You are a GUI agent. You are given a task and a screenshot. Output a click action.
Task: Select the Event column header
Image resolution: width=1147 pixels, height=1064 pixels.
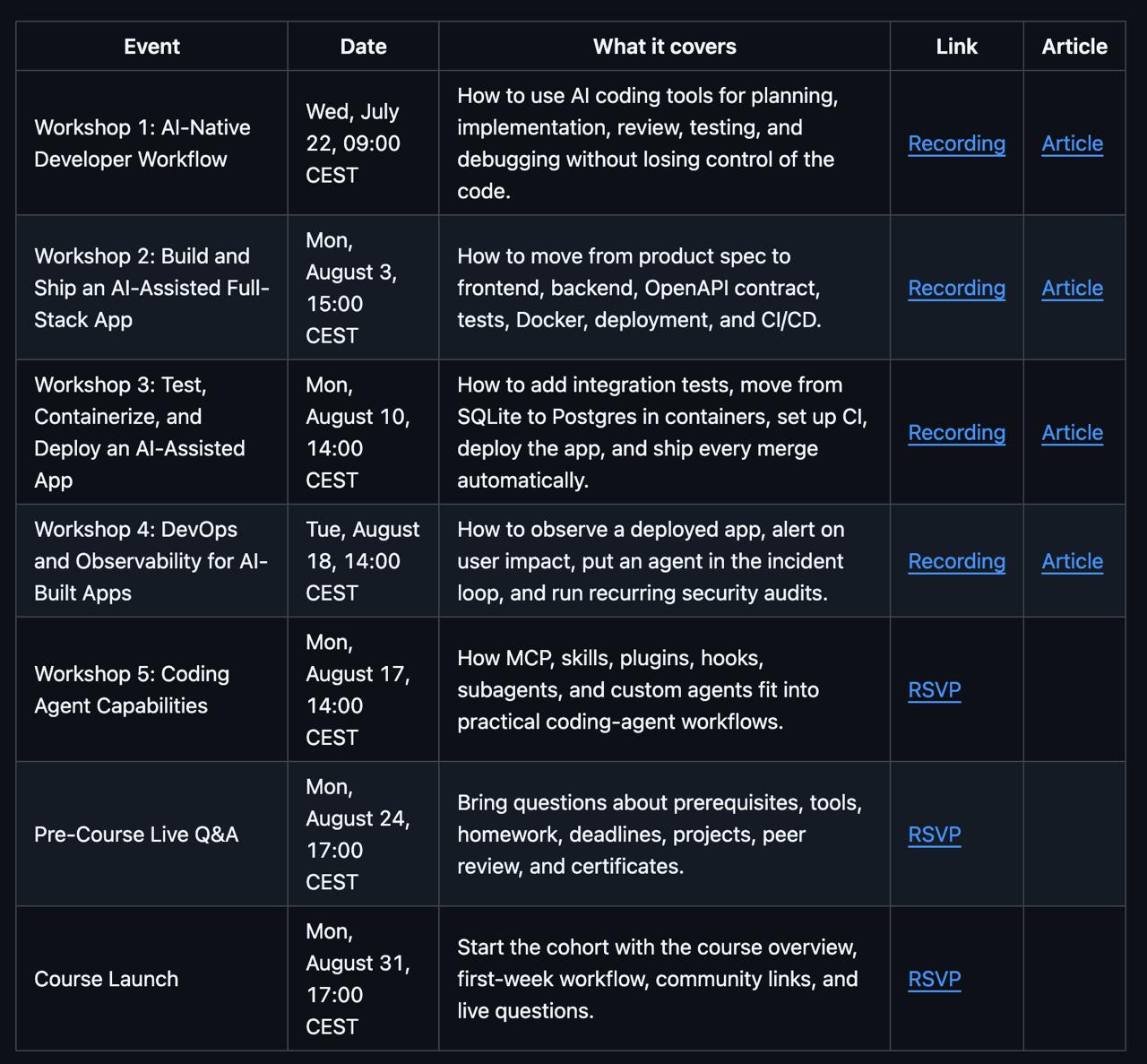point(151,47)
